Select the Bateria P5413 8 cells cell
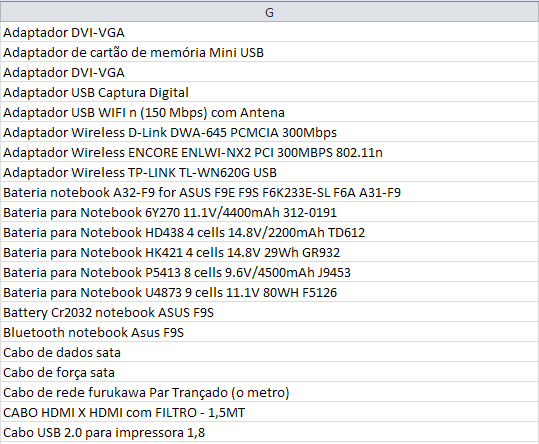Screen dimensions: 539x444 270,272
